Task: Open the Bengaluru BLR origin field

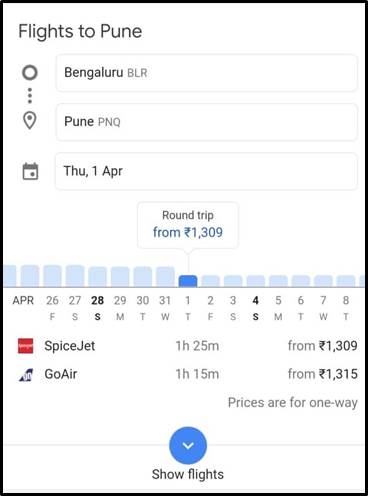Action: (x=207, y=73)
